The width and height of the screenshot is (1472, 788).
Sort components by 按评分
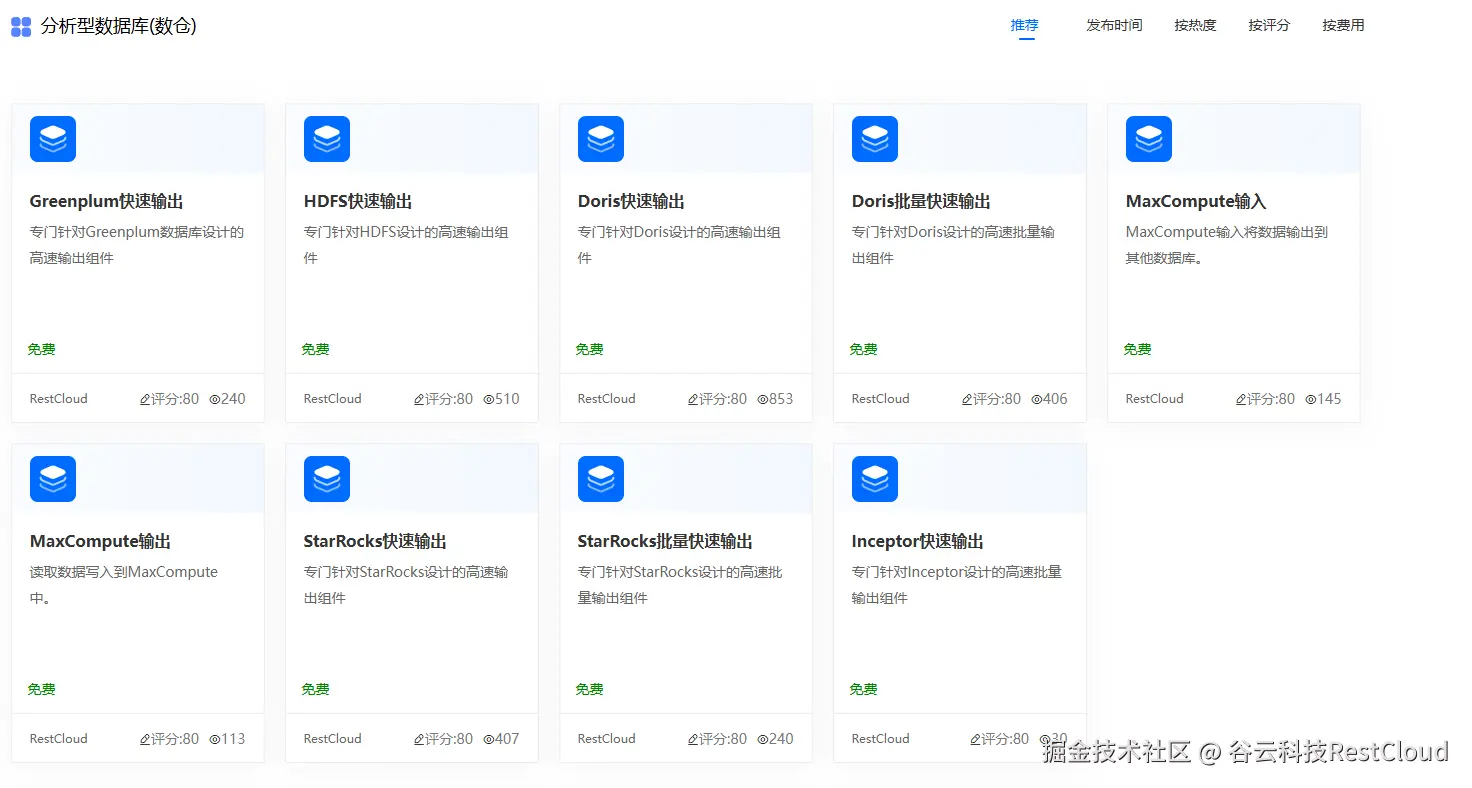point(1268,24)
